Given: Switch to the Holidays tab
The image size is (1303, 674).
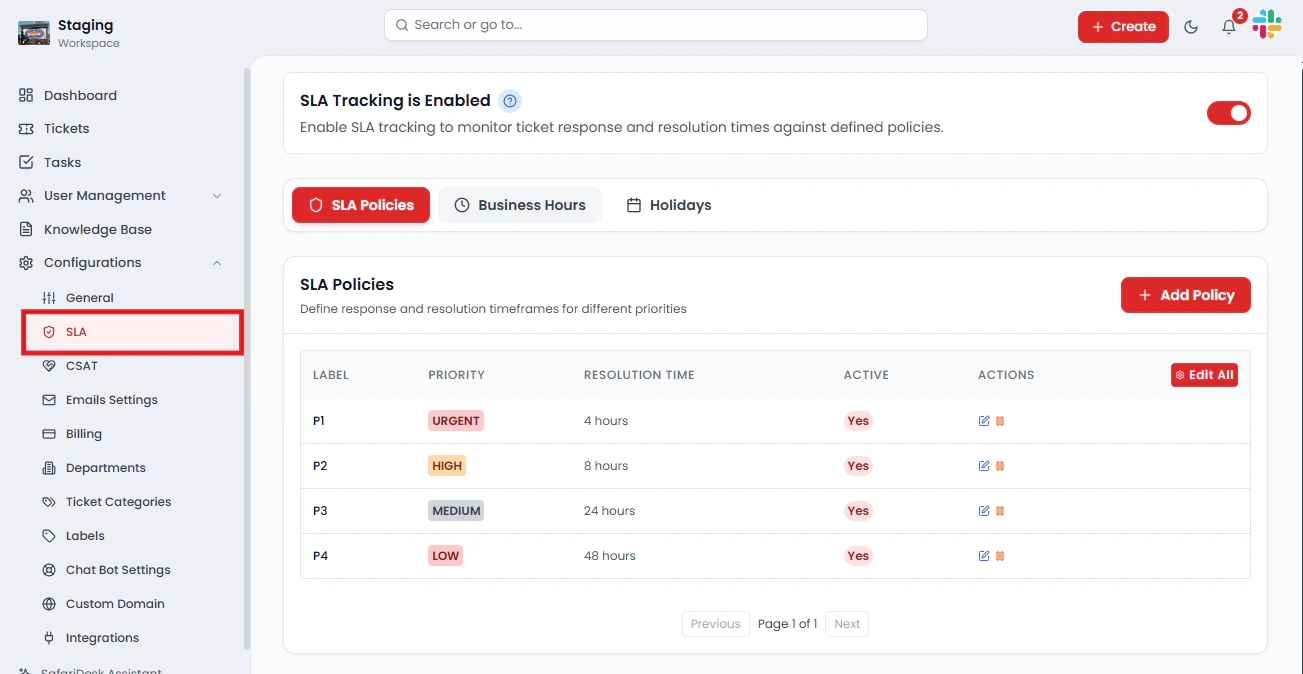Looking at the screenshot, I should 669,205.
